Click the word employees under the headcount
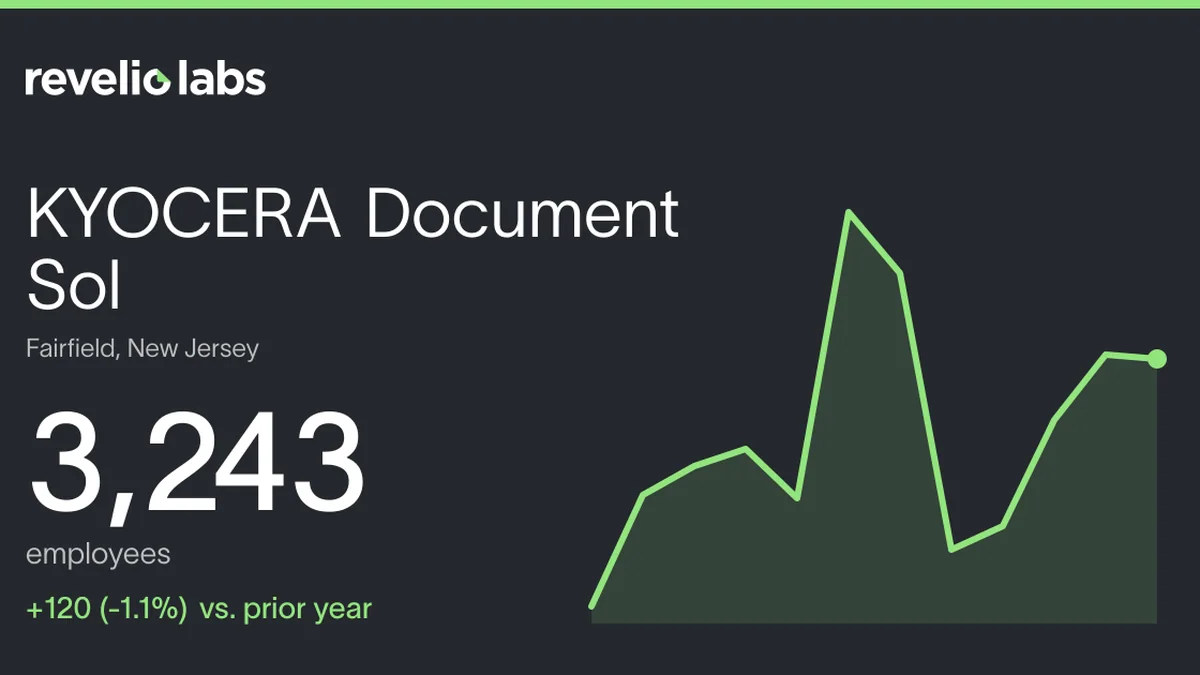This screenshot has height=675, width=1200. [x=98, y=554]
